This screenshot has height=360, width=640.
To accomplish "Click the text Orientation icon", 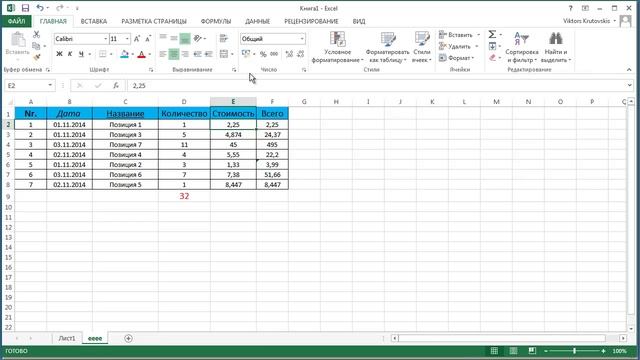I will click(x=198, y=38).
